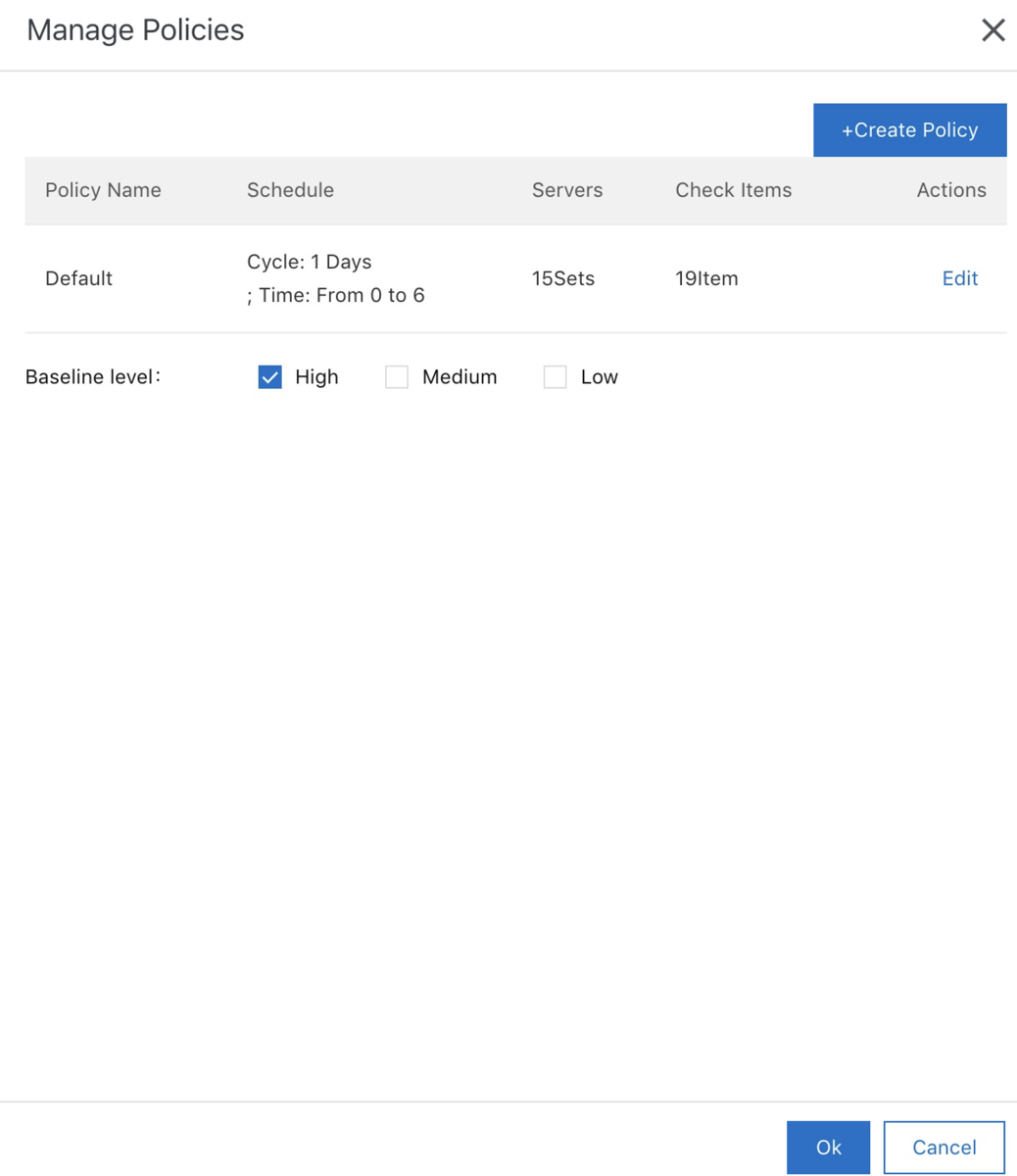Screen dimensions: 1017x1176
Task: Enable the Medium baseline level checkbox
Action: coord(396,376)
